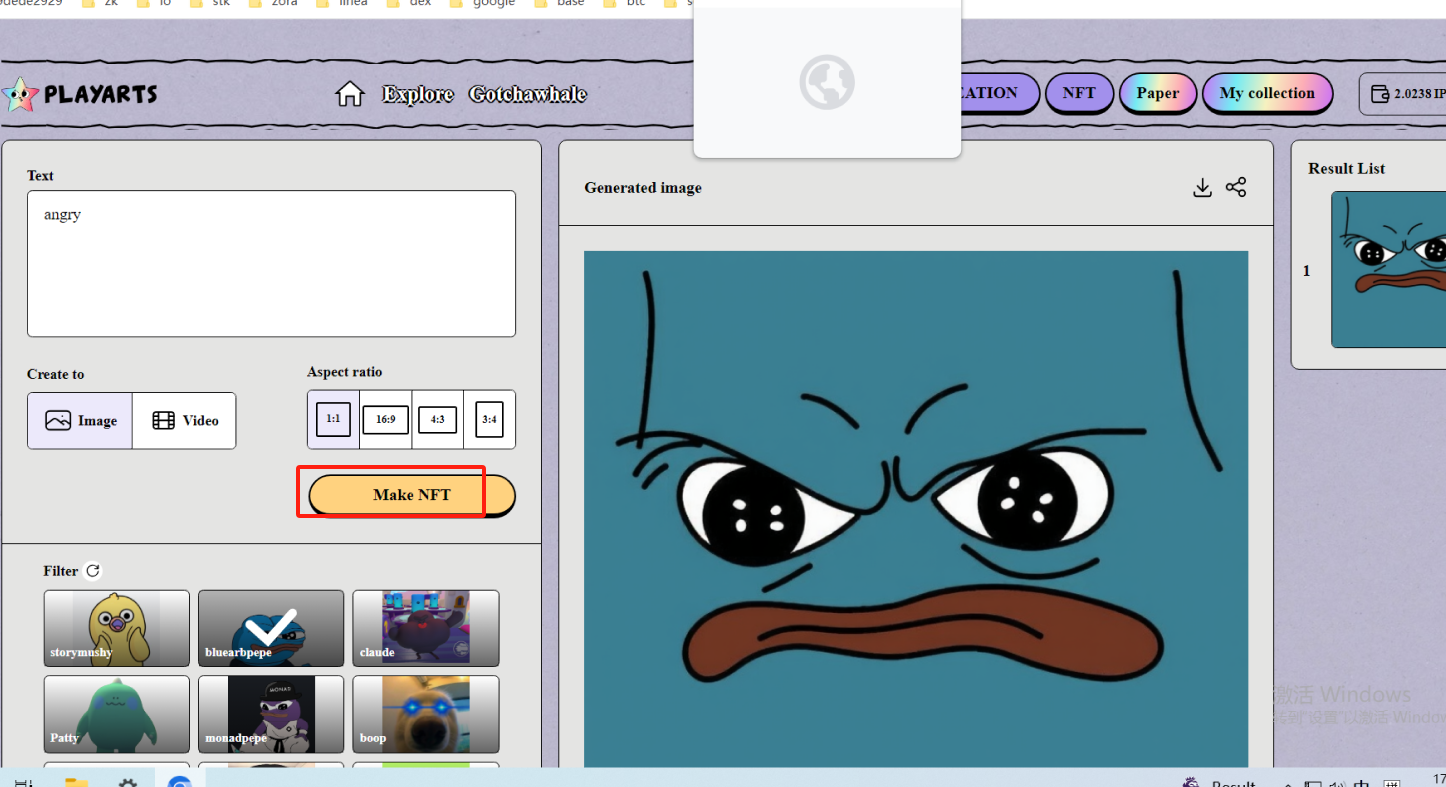Choose the claude filter
The width and height of the screenshot is (1446, 787).
(x=426, y=628)
